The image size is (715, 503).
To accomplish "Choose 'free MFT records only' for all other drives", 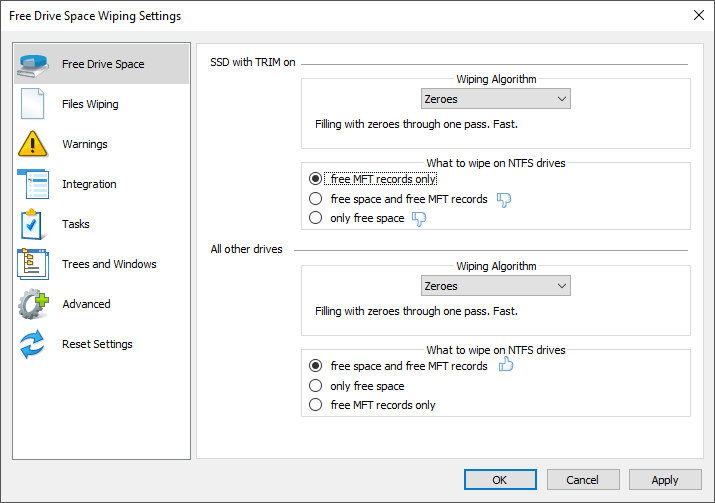I will point(316,405).
